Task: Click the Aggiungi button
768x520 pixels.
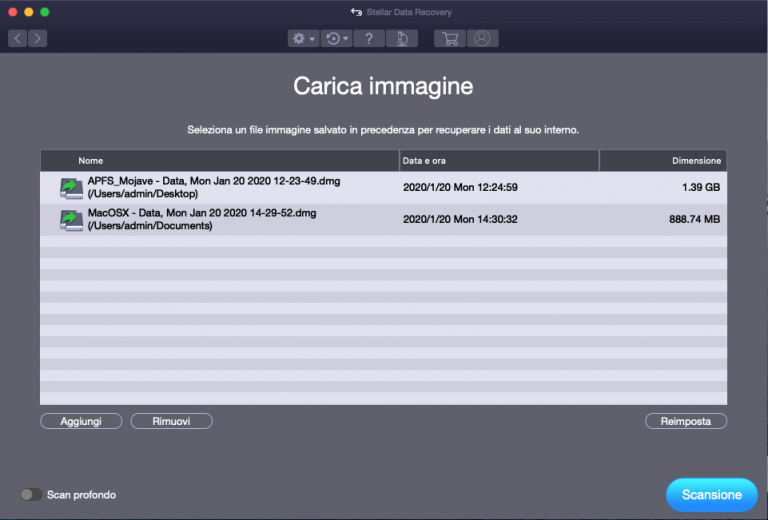Action: [x=81, y=421]
